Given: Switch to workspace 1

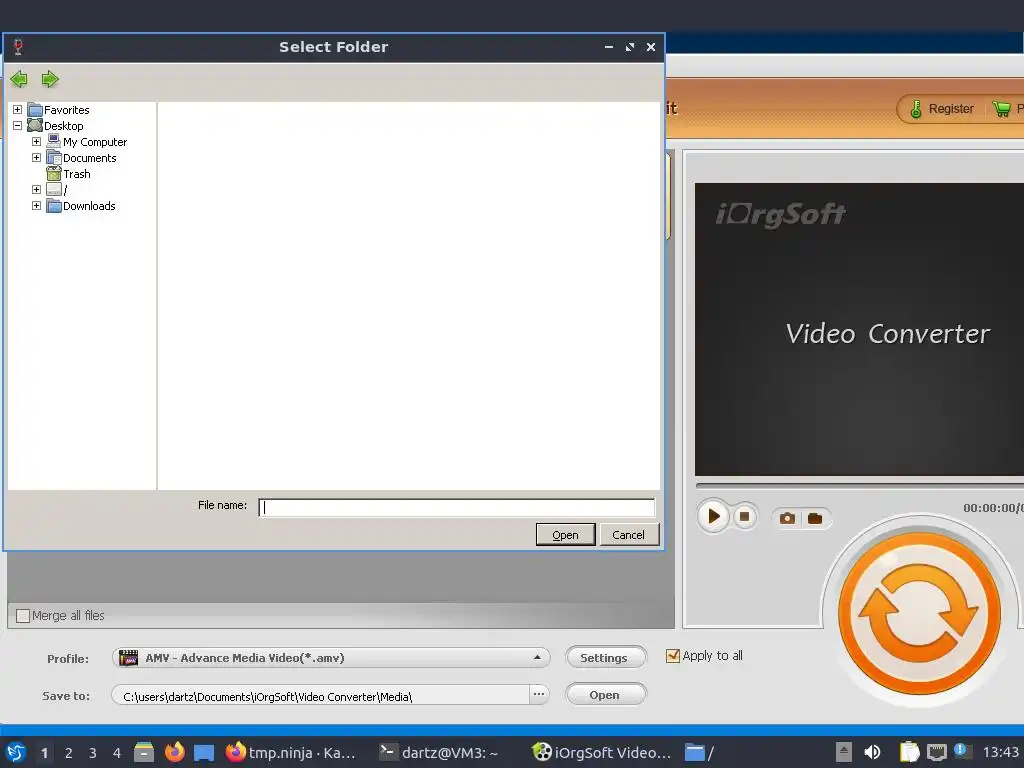Looking at the screenshot, I should pos(44,753).
